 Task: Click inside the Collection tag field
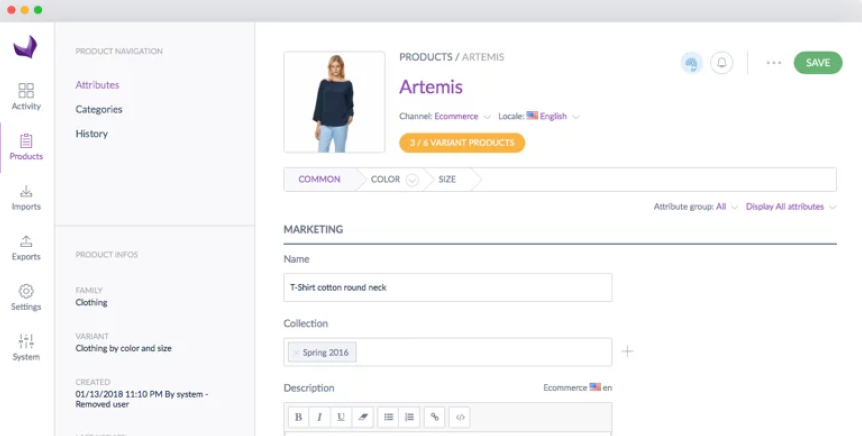[x=447, y=352]
